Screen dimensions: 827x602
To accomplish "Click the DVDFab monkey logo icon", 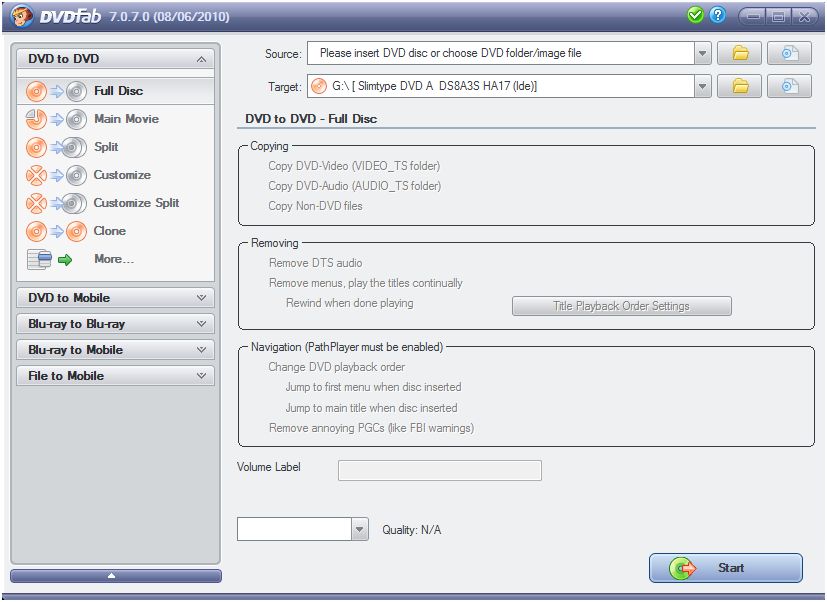I will point(22,16).
